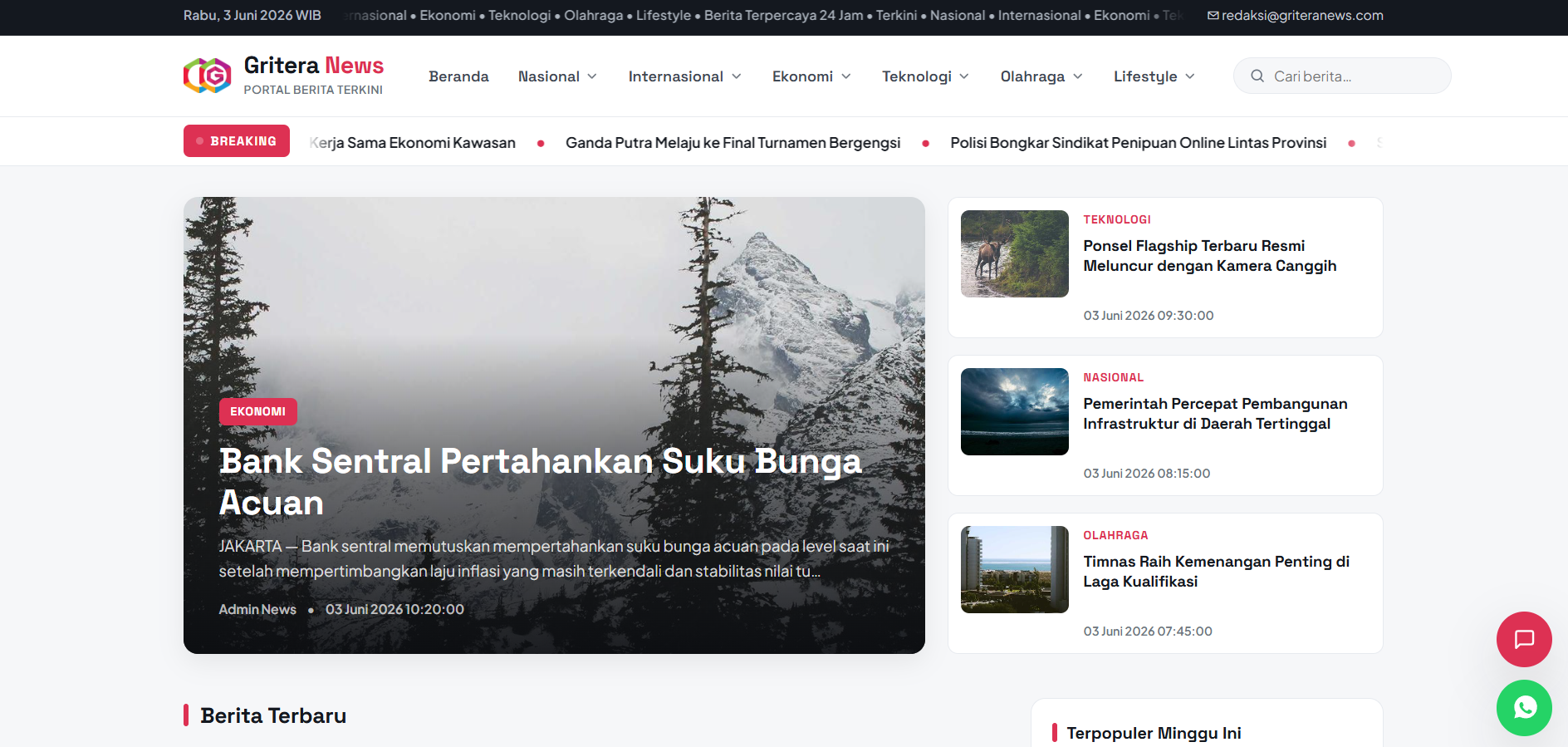Viewport: 1568px width, 747px height.
Task: Open ticker item Ganda Putra Melaju ke Final
Action: pos(733,143)
